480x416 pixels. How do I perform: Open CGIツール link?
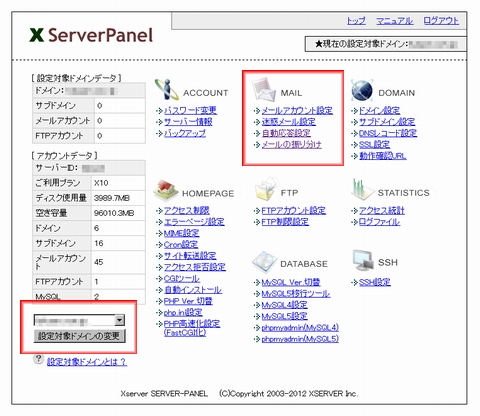coord(182,278)
